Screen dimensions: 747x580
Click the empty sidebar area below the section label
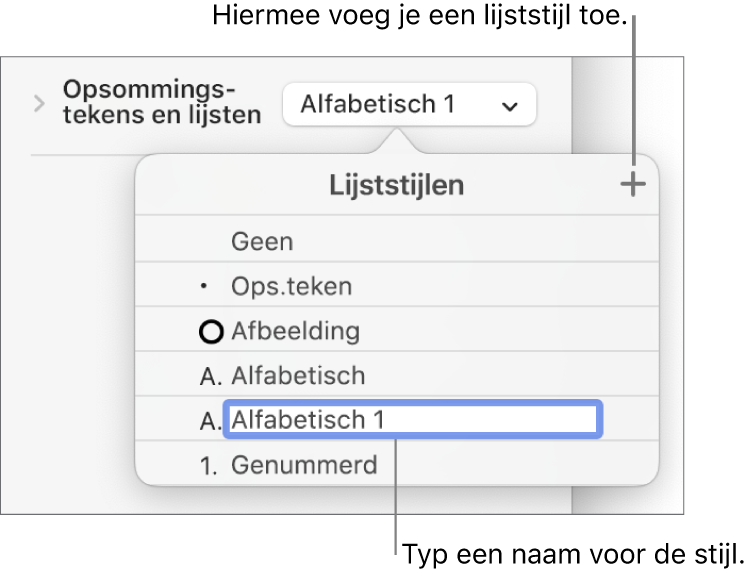80,330
